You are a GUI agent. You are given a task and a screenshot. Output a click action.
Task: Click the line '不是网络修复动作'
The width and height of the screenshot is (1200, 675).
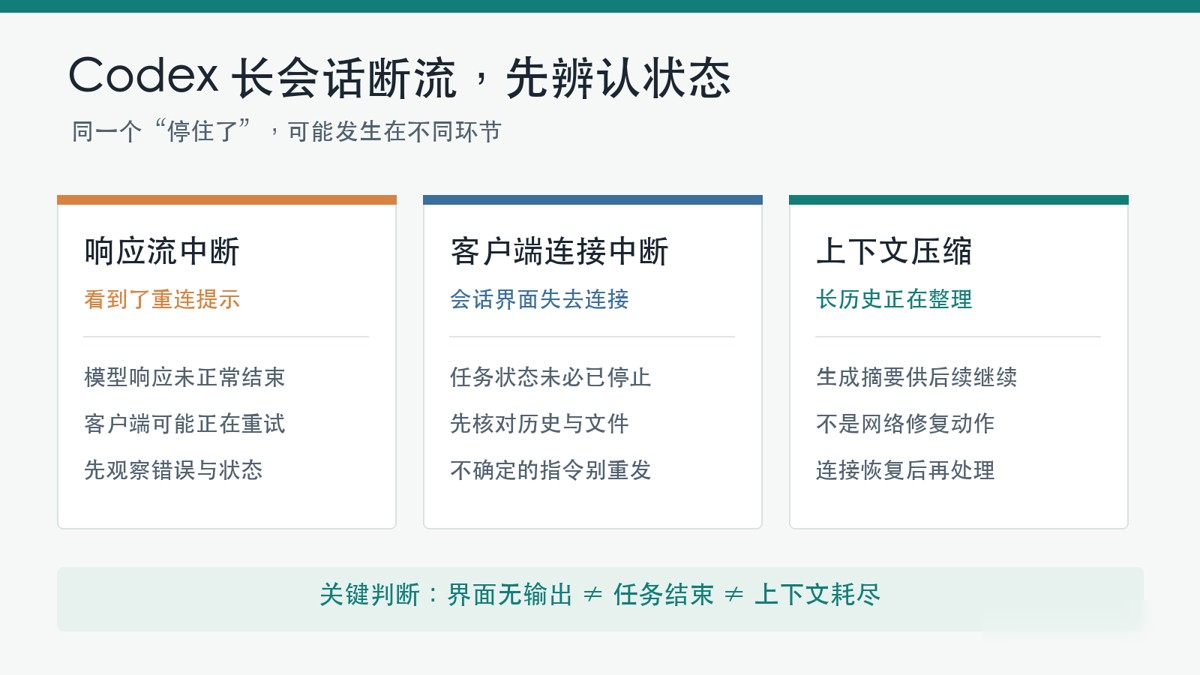tap(905, 424)
